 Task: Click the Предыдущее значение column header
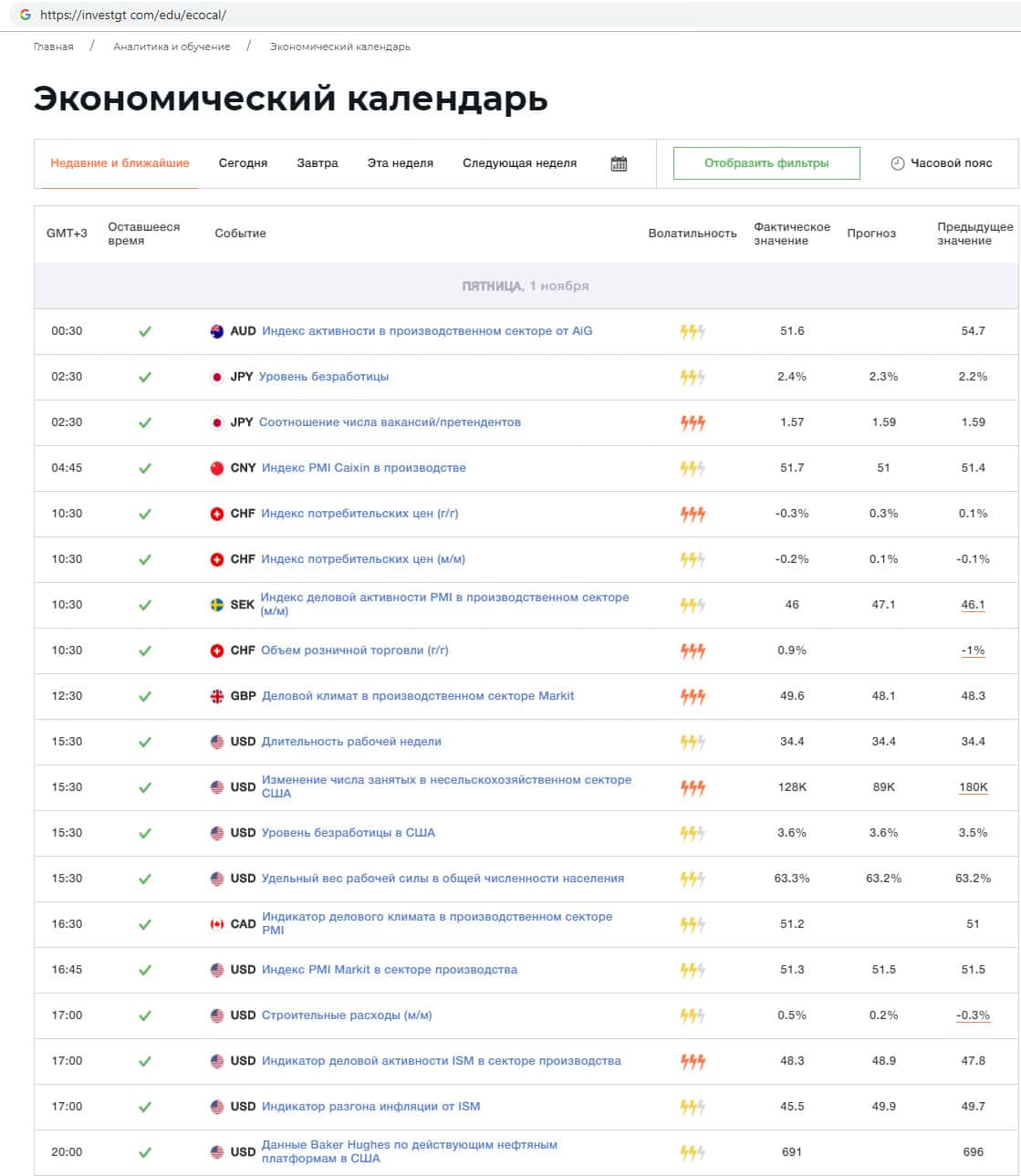click(974, 234)
